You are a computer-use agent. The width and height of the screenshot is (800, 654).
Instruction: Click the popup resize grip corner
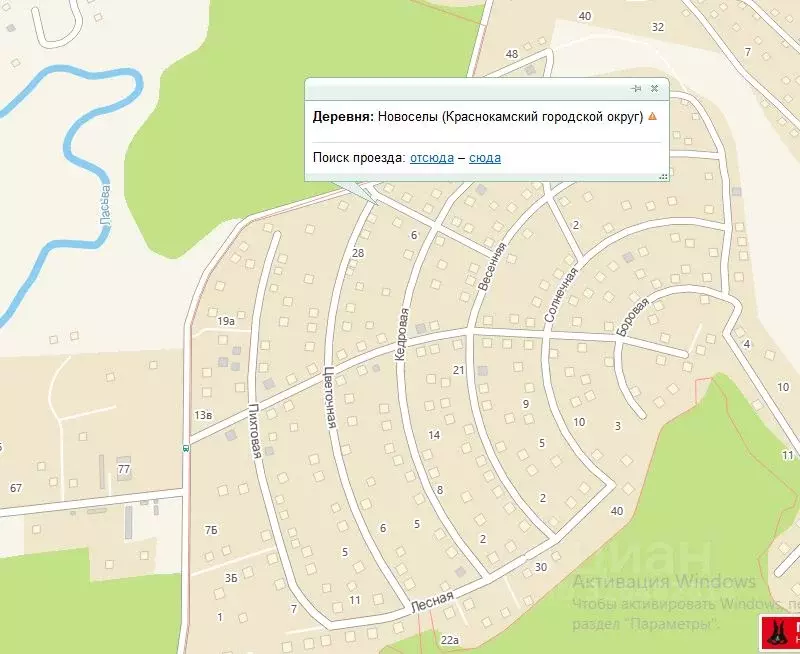pyautogui.click(x=662, y=175)
